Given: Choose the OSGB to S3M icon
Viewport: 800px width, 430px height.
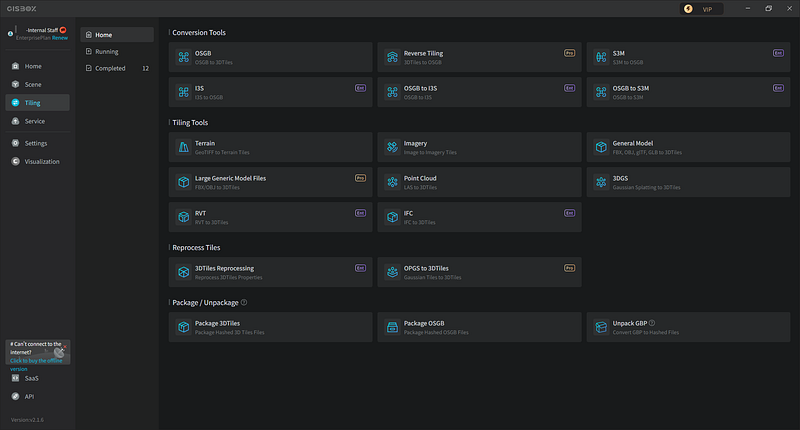Looking at the screenshot, I should pos(601,92).
